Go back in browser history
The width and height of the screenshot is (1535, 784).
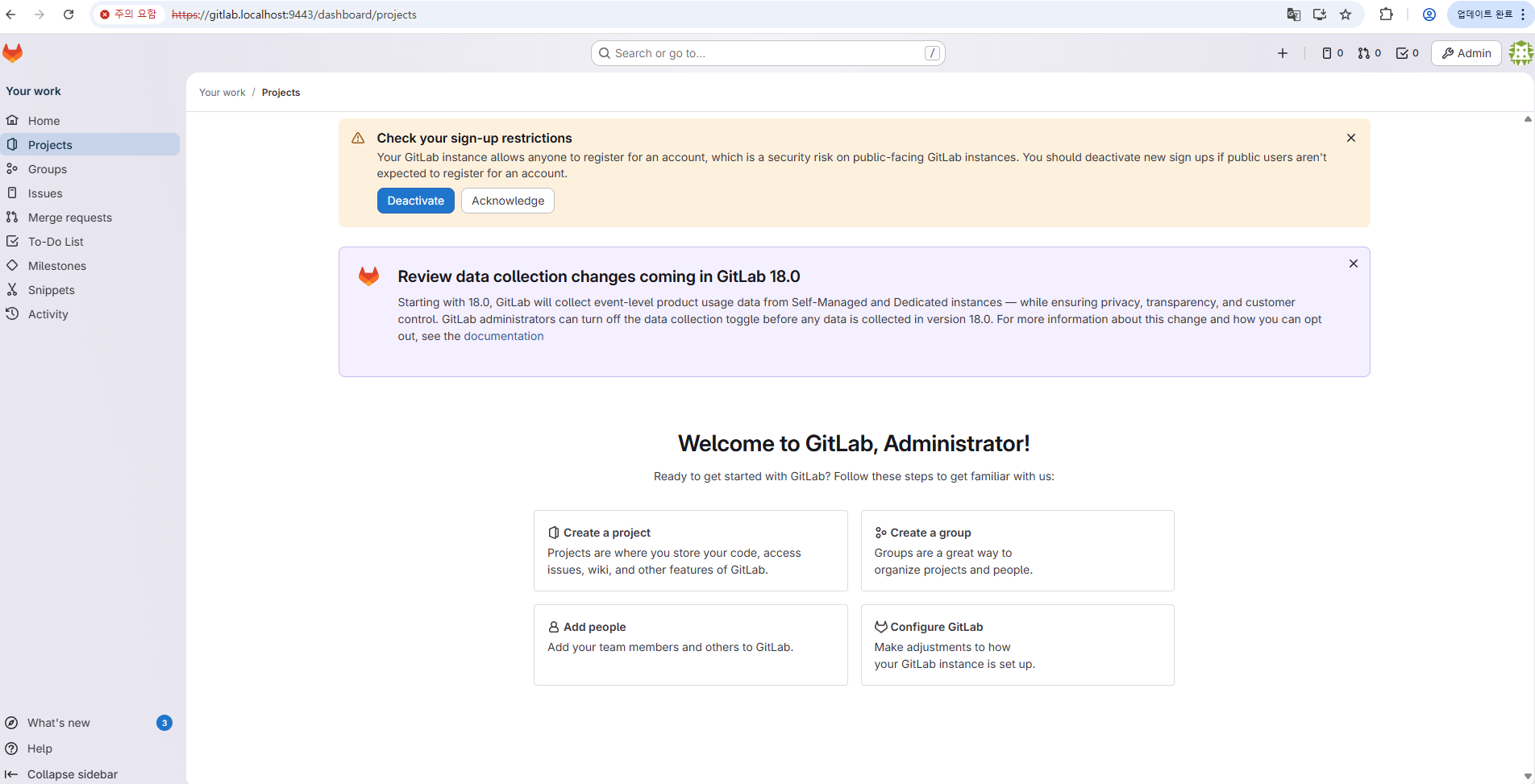(11, 15)
